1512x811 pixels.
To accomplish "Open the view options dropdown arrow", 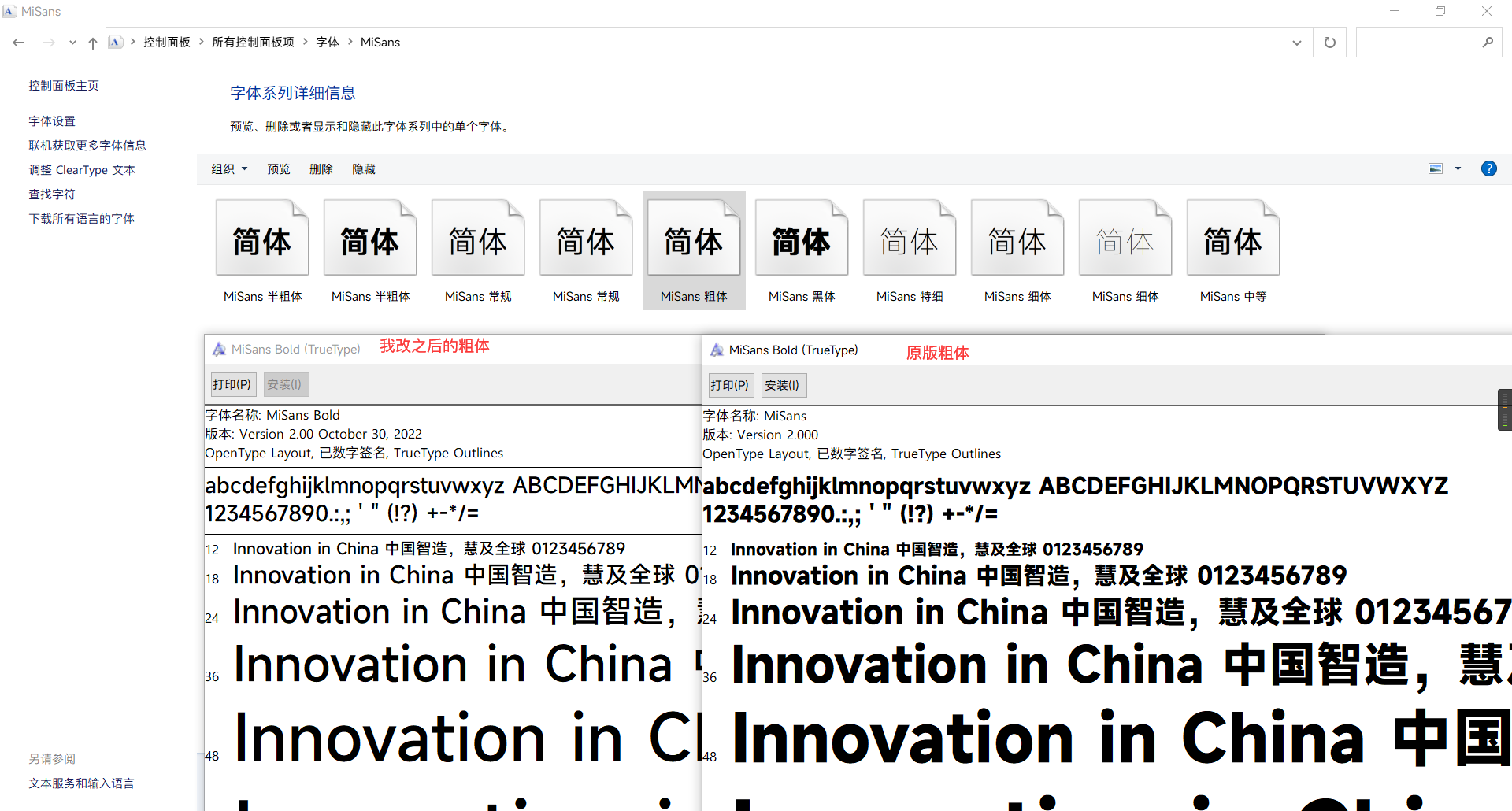I will coord(1458,168).
